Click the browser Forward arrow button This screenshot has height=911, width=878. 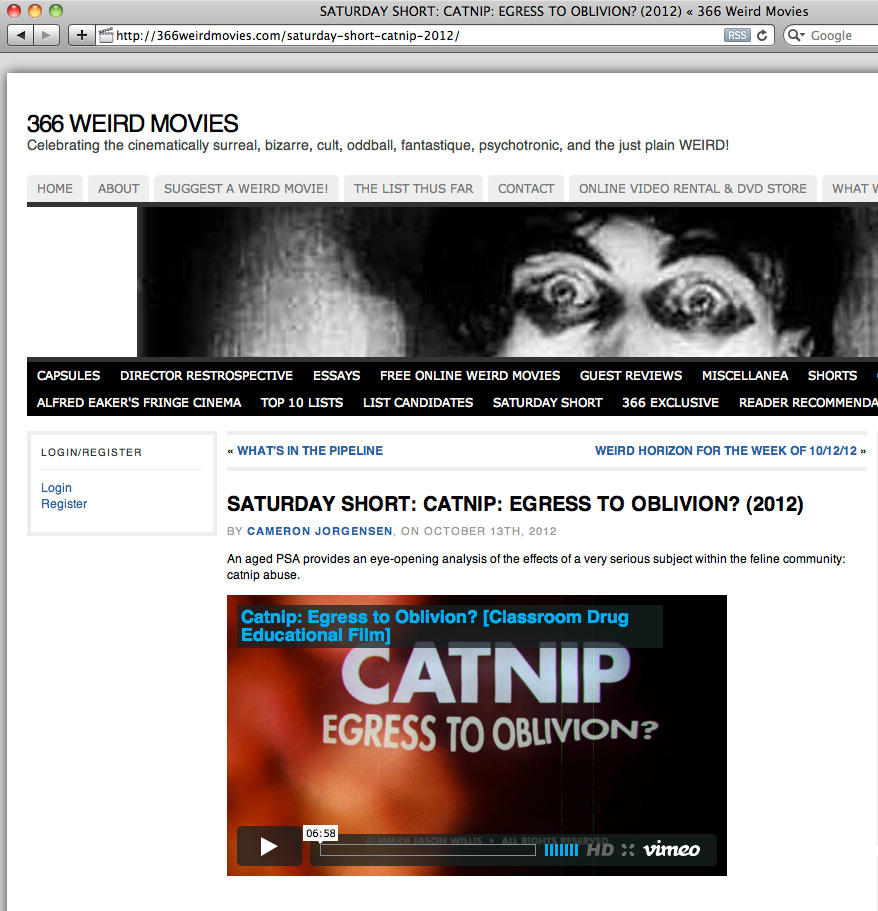(x=47, y=35)
